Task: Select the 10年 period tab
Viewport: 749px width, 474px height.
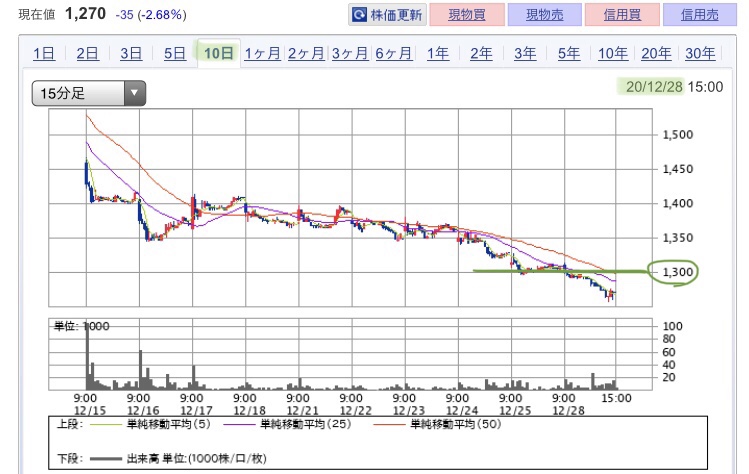Action: click(x=613, y=53)
